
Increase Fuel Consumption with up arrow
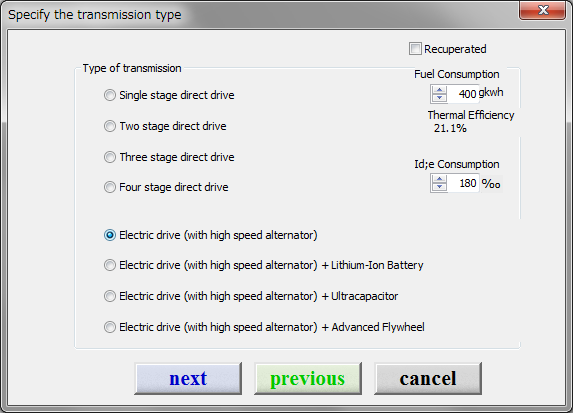pos(439,90)
